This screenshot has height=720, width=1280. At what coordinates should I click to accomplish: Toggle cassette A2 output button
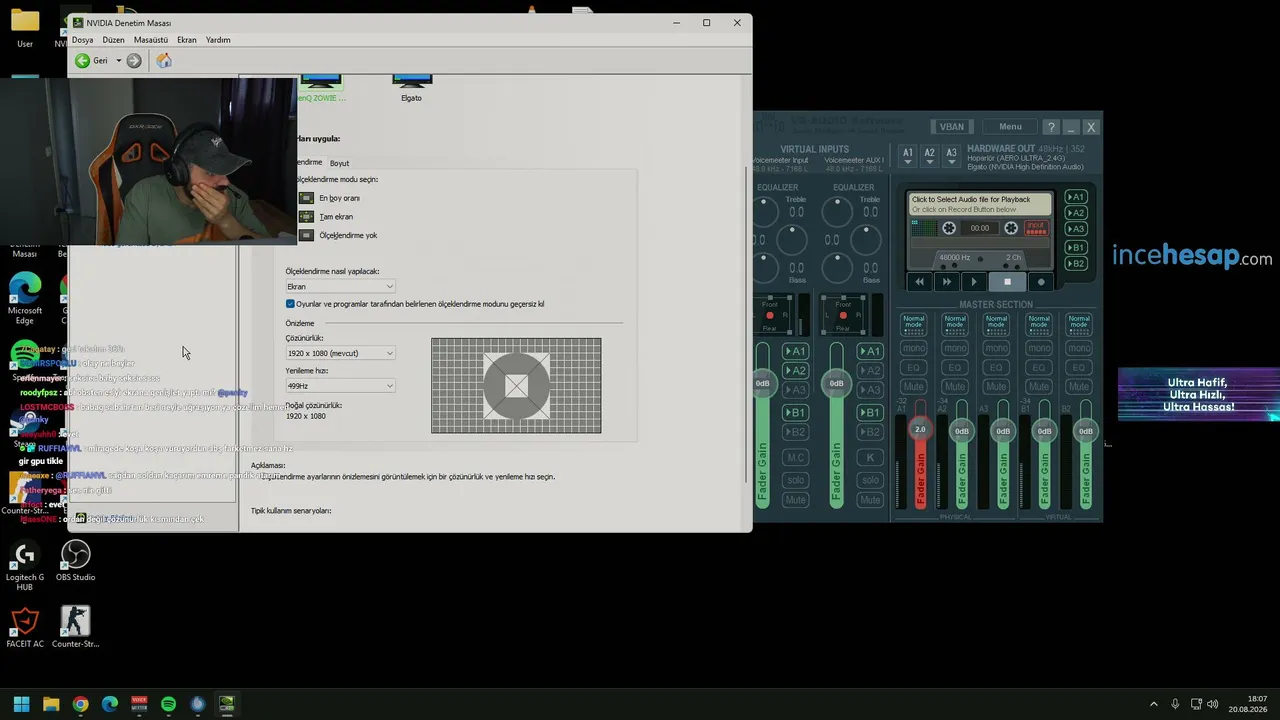tap(1076, 213)
